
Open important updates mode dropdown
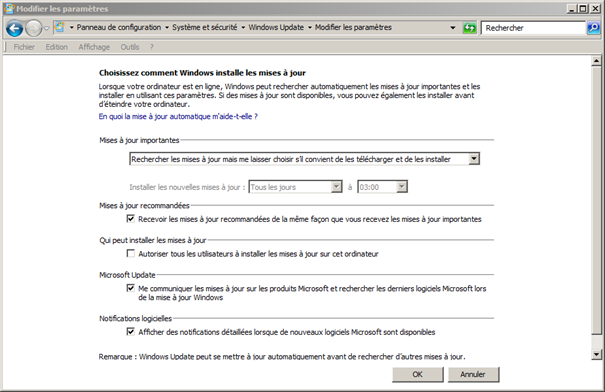304,159
